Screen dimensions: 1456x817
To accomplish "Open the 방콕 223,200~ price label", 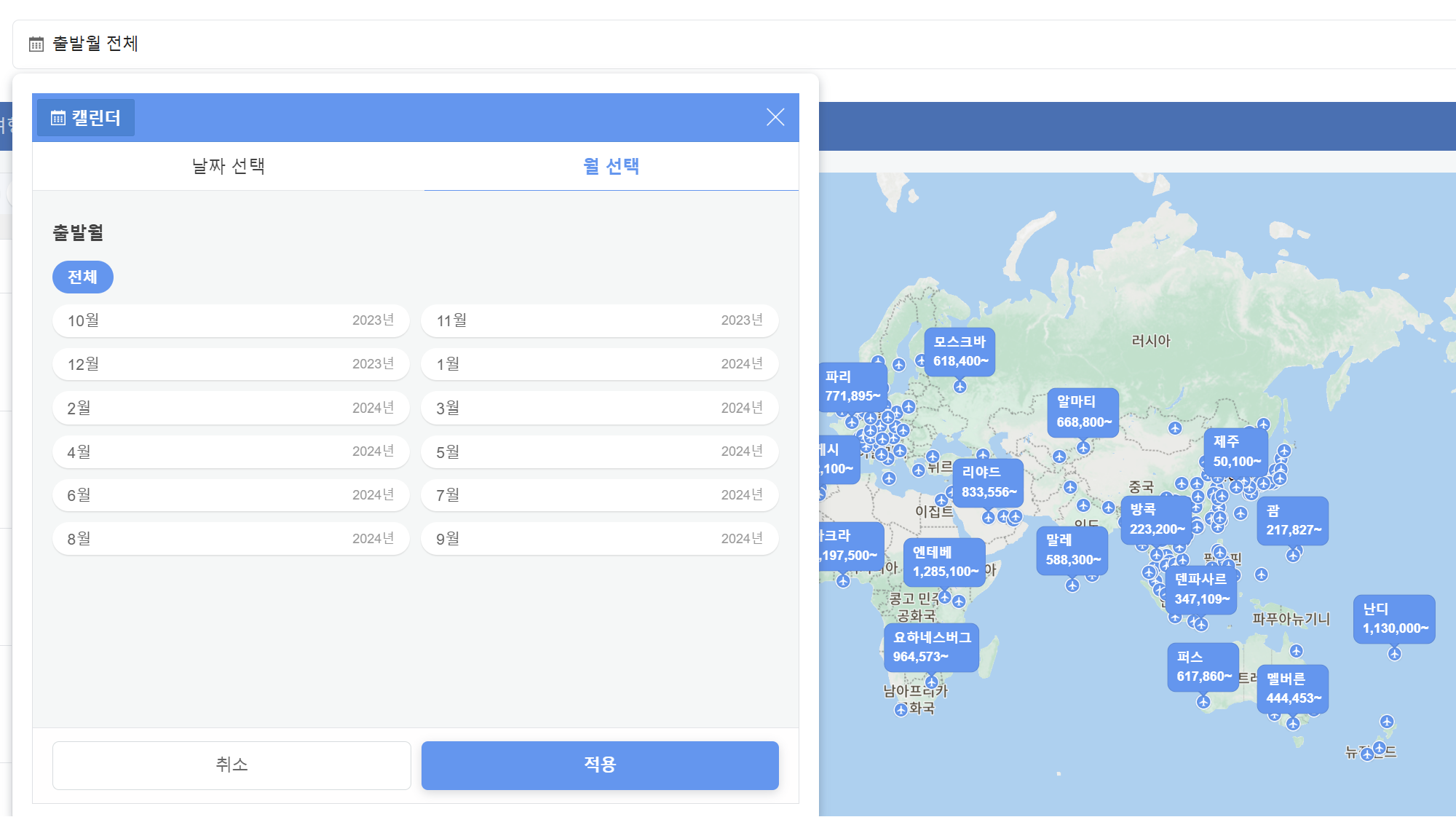I will click(1156, 519).
